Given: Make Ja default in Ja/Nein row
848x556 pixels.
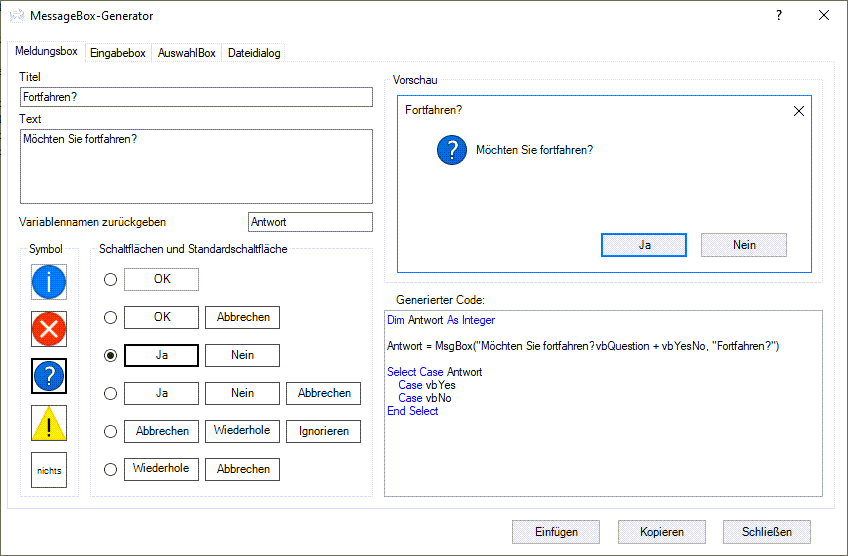Looking at the screenshot, I should point(161,355).
